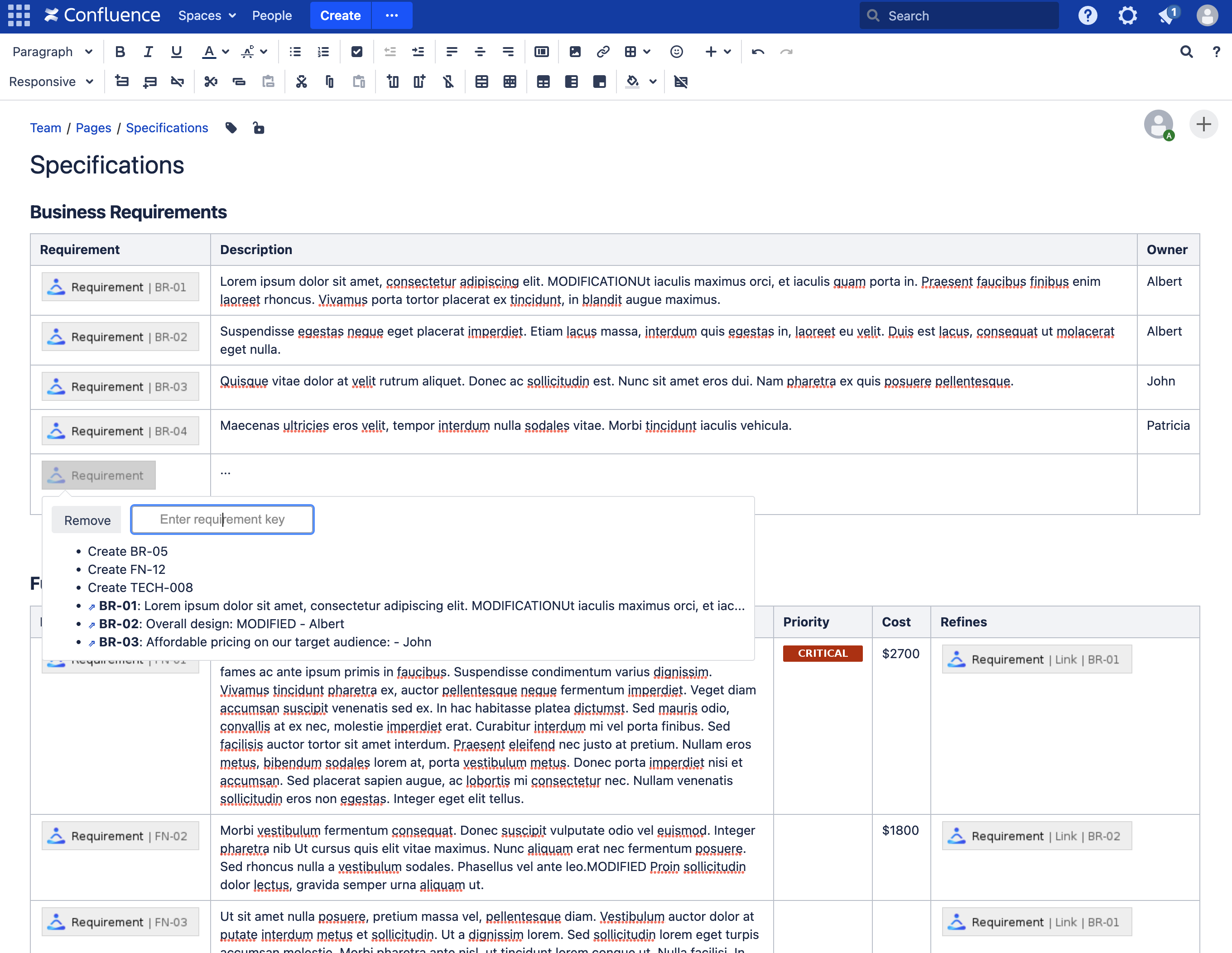
Task: Open the Spaces menu
Action: click(x=207, y=16)
